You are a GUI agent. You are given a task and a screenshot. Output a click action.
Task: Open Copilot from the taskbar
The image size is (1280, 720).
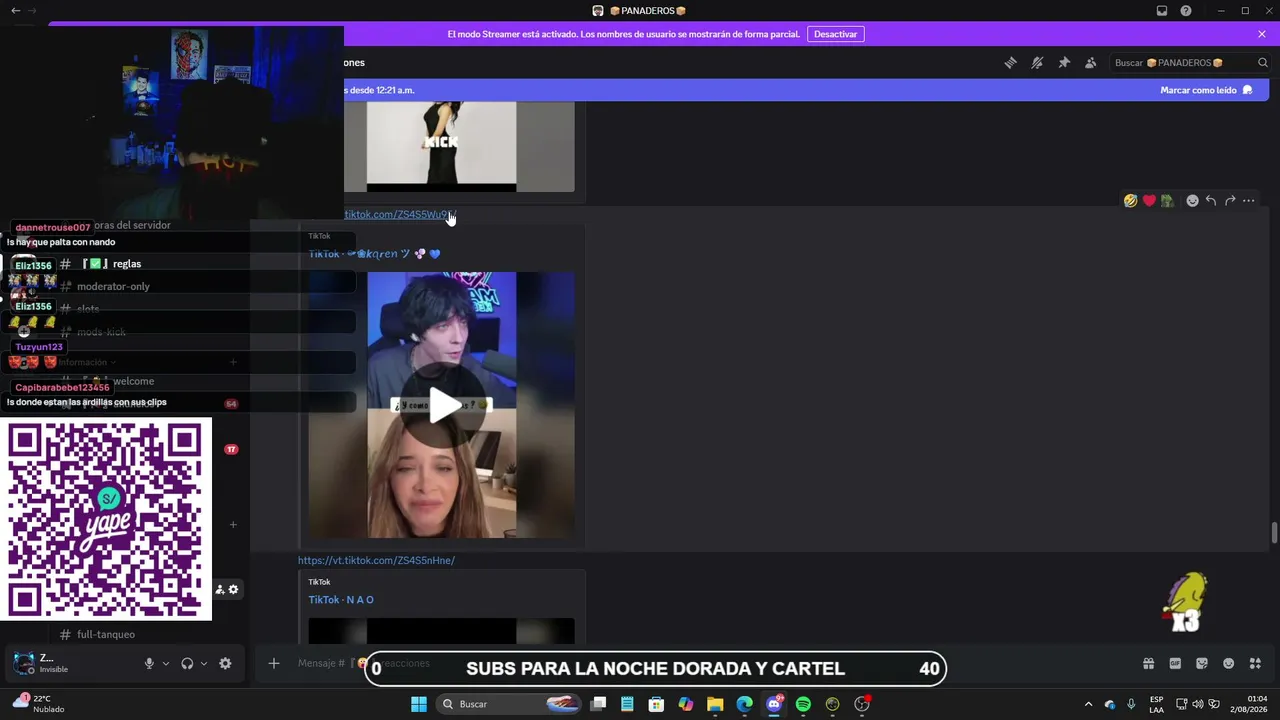coord(686,704)
